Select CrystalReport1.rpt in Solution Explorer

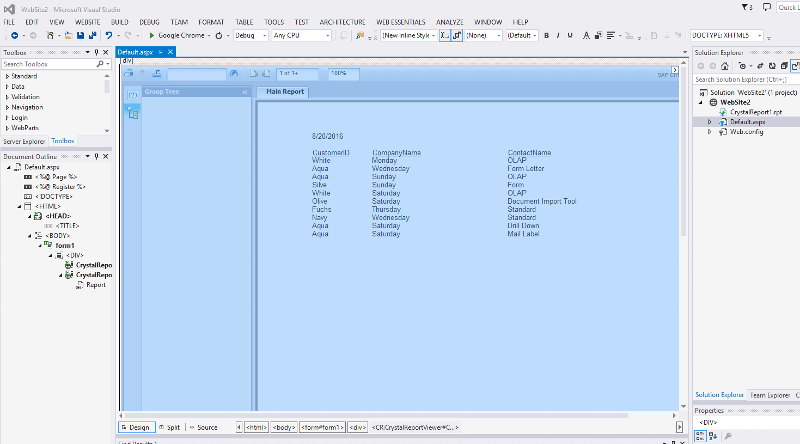(756, 112)
